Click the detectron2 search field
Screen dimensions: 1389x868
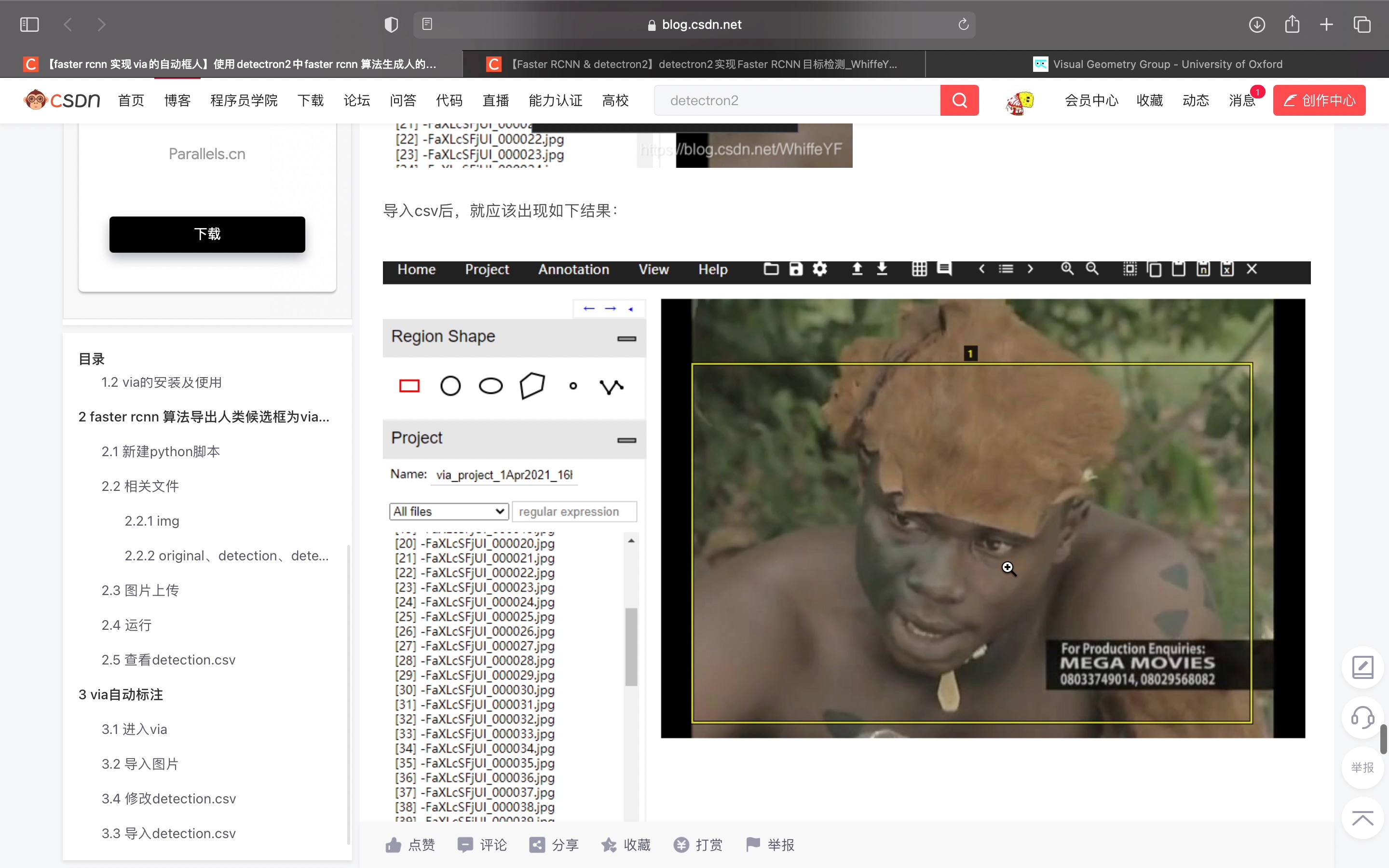coord(797,100)
